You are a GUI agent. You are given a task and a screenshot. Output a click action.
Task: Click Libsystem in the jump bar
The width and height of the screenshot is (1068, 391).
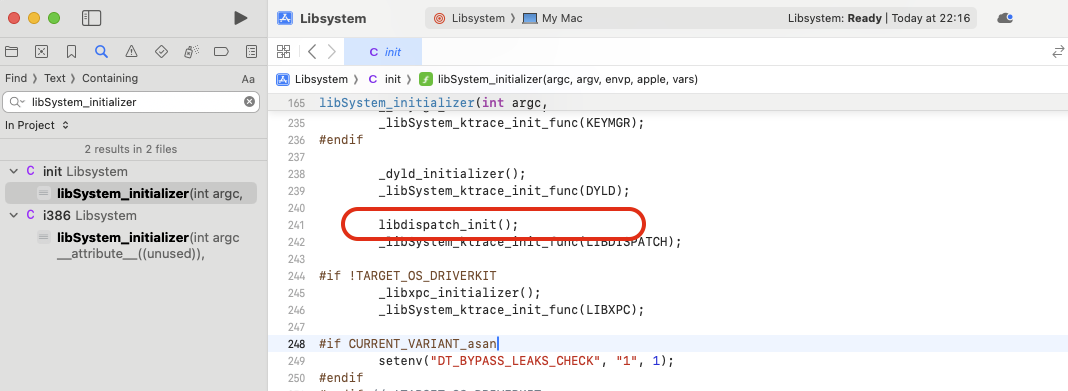(x=313, y=80)
